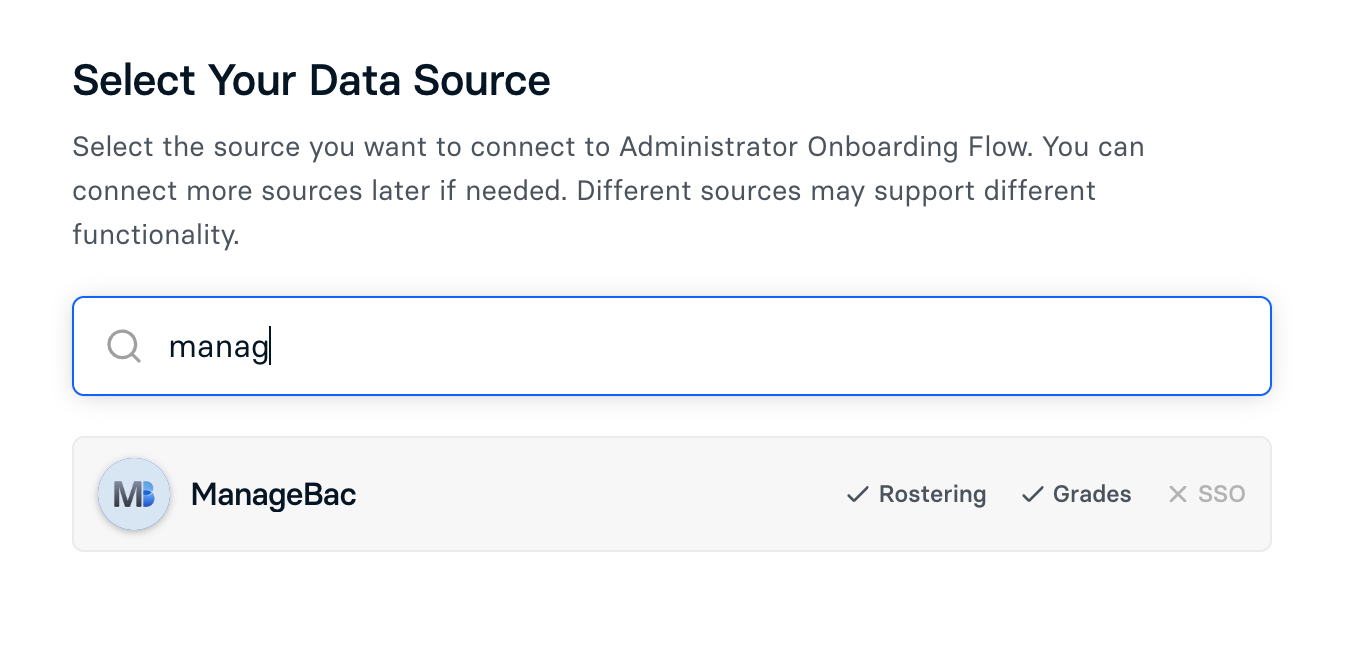Click "Select the source" description opening
This screenshot has height=646, width=1360.
pyautogui.click(x=186, y=147)
